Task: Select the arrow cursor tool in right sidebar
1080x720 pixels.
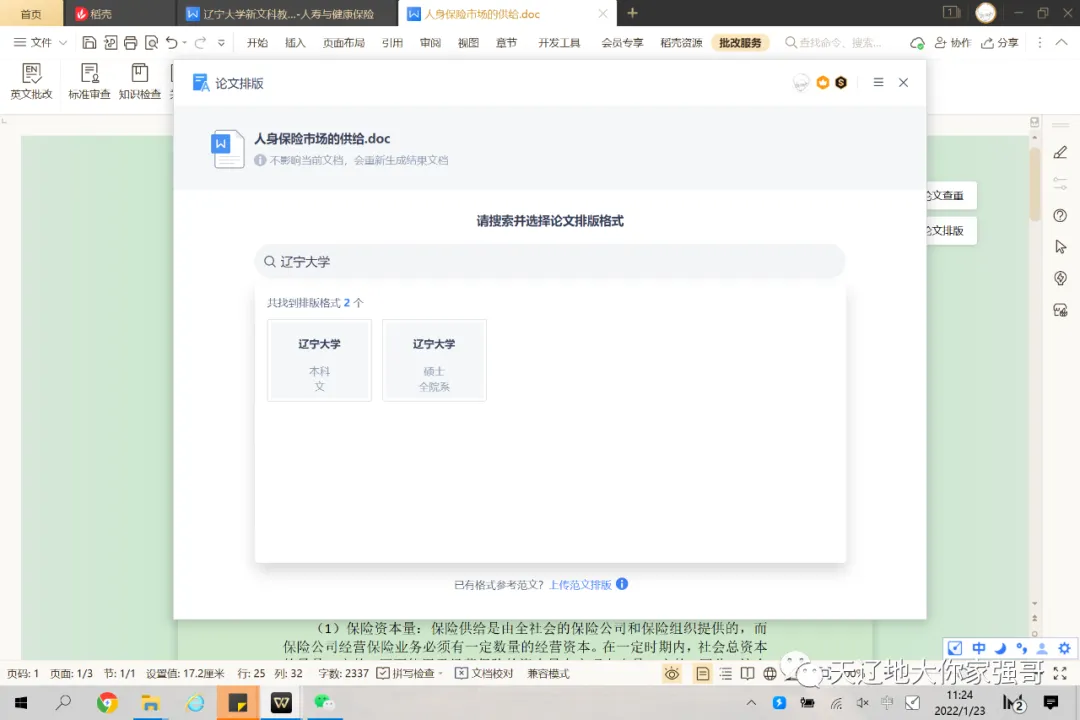Action: (x=1061, y=247)
